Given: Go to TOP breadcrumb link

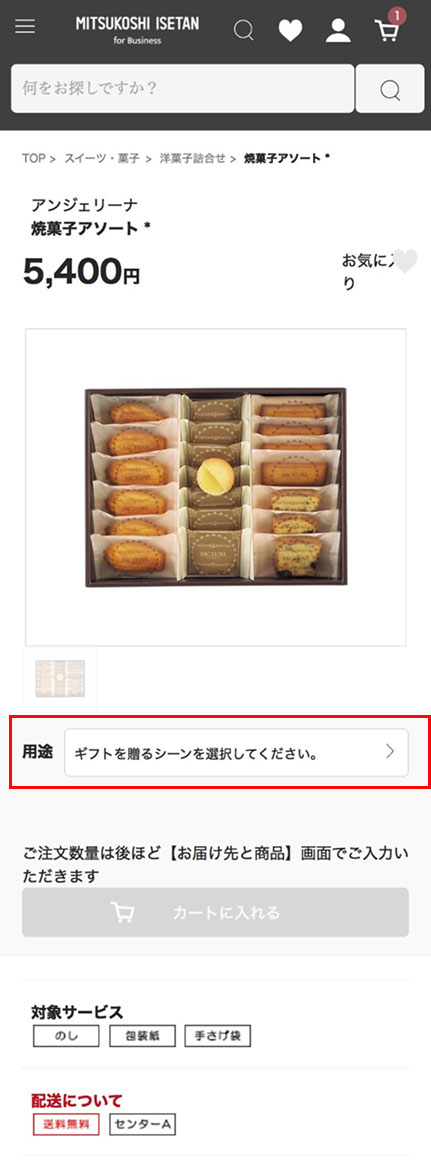Looking at the screenshot, I should pyautogui.click(x=33, y=158).
